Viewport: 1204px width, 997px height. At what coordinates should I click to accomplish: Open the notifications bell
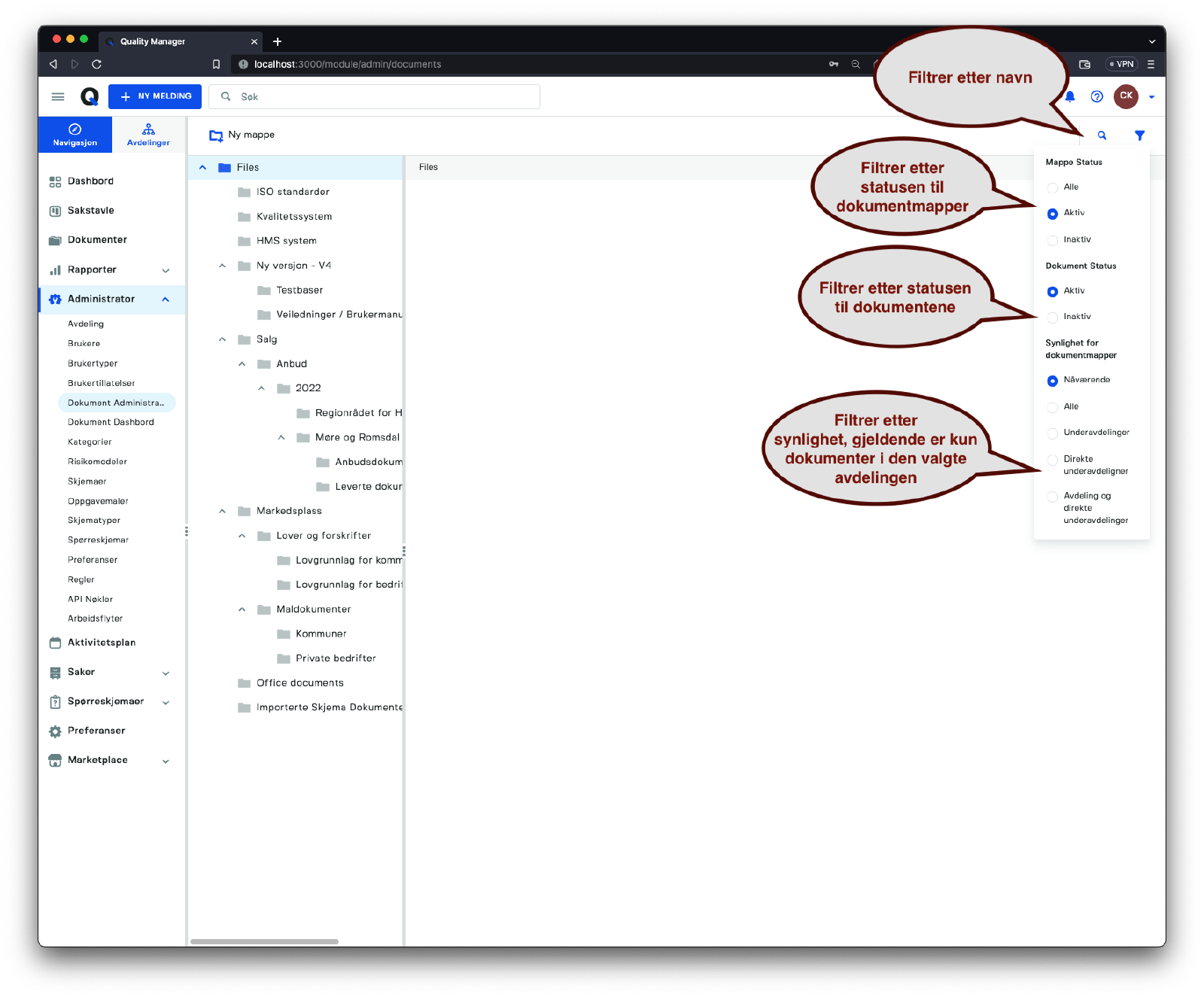pyautogui.click(x=1070, y=96)
